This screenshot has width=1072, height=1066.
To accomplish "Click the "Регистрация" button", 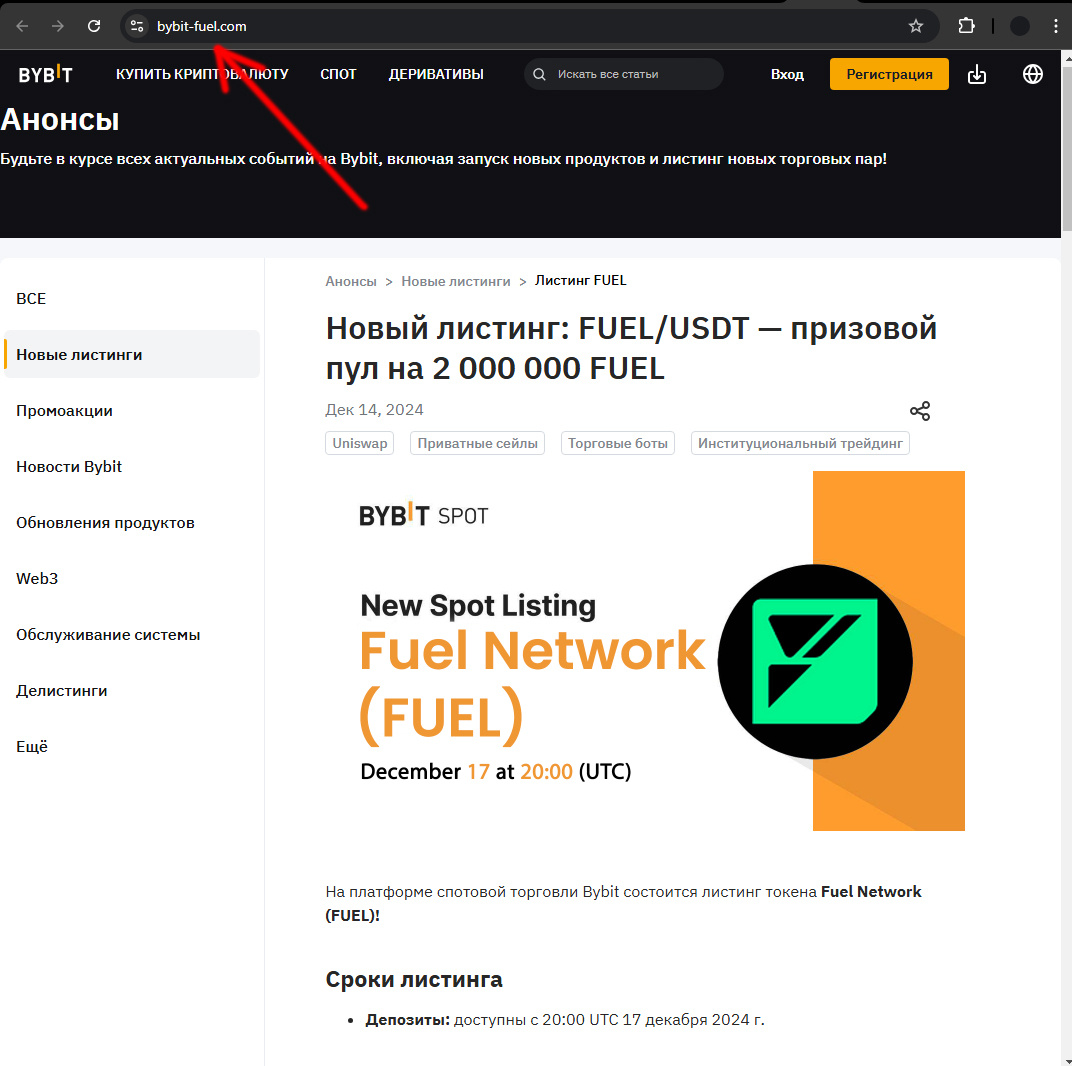I will pyautogui.click(x=889, y=74).
